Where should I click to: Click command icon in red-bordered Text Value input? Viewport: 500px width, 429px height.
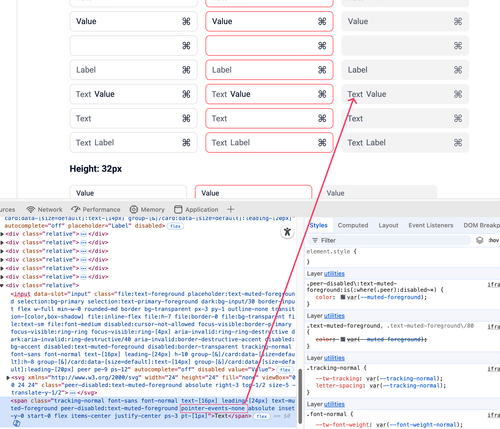pos(322,94)
